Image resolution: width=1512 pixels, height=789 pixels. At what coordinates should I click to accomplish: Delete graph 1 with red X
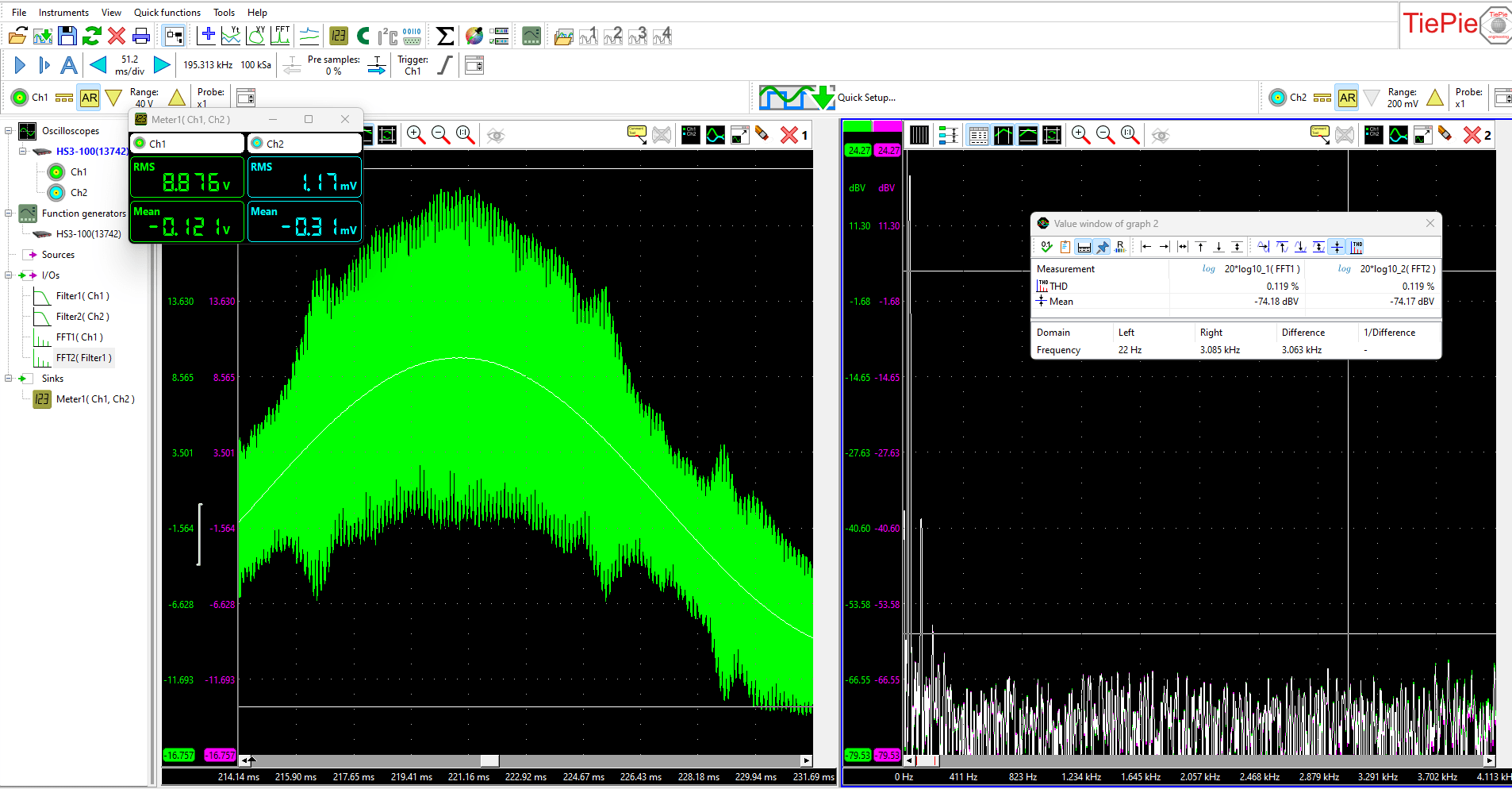click(789, 135)
